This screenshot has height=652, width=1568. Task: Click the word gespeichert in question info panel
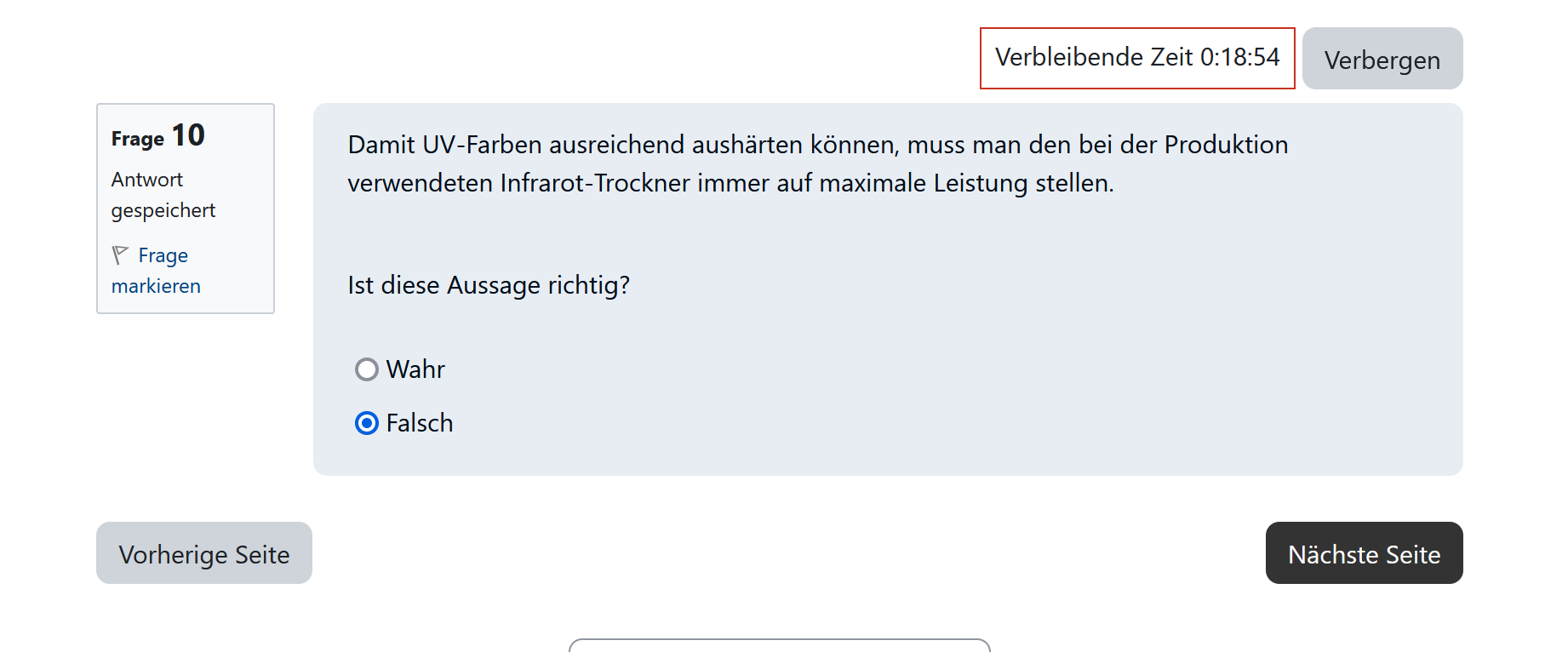(163, 210)
